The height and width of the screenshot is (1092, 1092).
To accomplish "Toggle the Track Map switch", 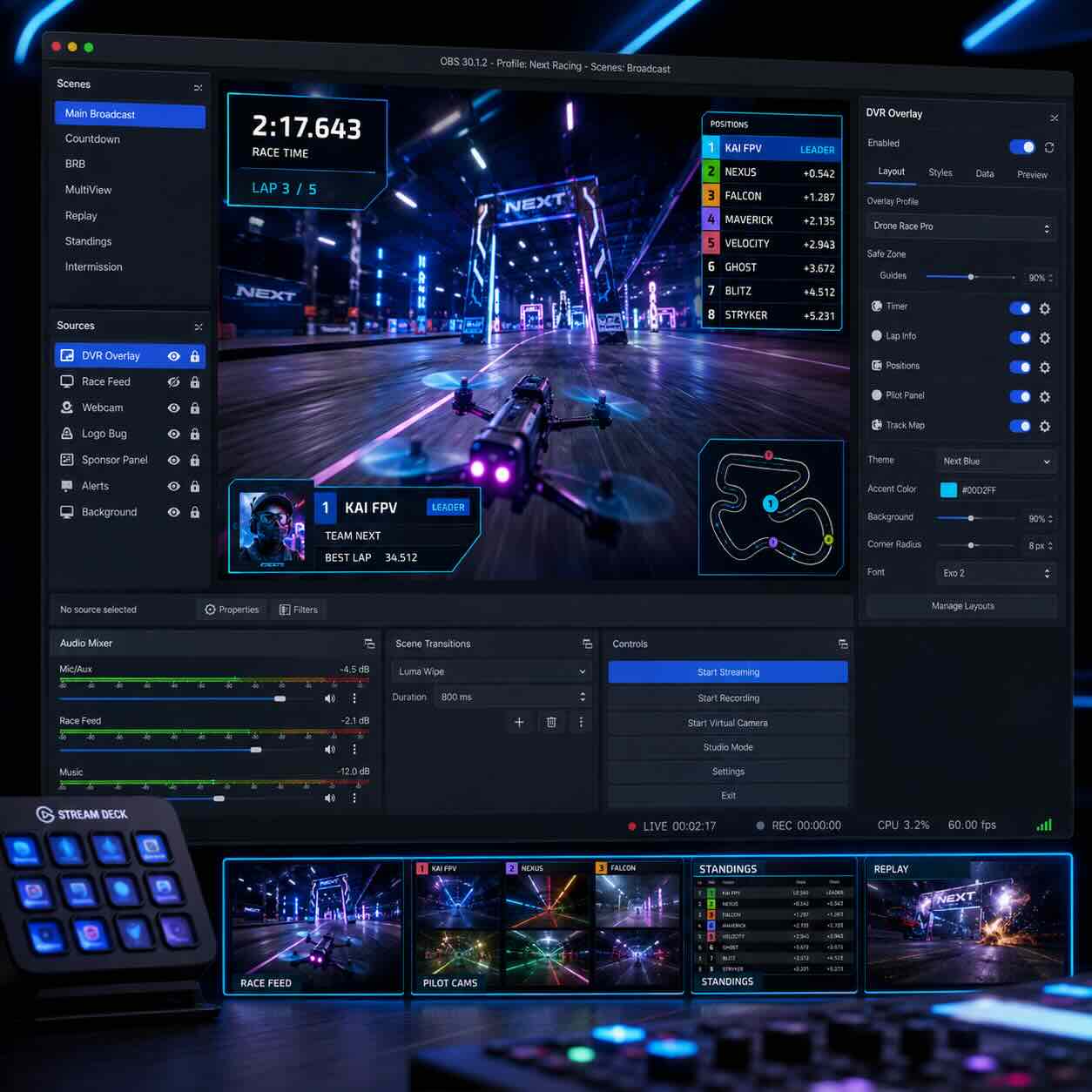I will click(1021, 427).
